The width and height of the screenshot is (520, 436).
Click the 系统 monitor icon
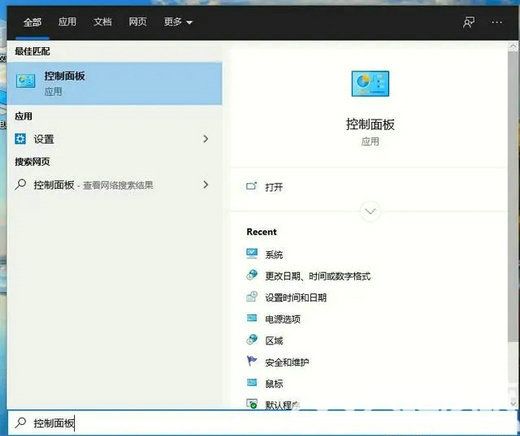(x=252, y=254)
